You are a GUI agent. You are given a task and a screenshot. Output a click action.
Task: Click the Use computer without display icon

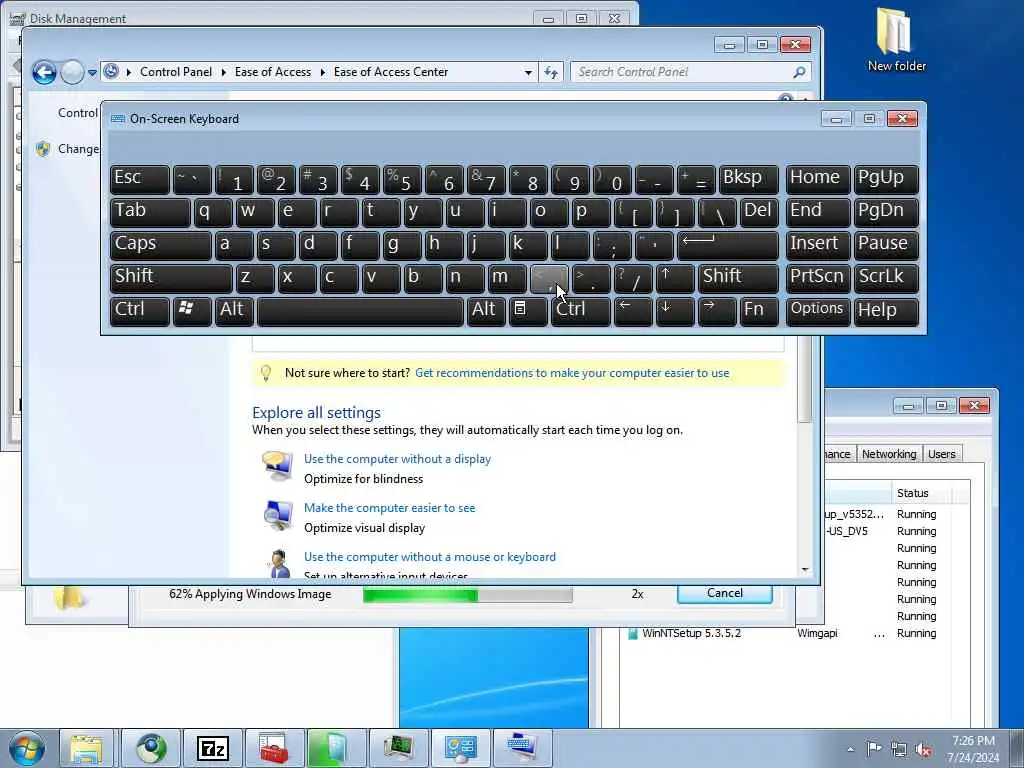278,466
